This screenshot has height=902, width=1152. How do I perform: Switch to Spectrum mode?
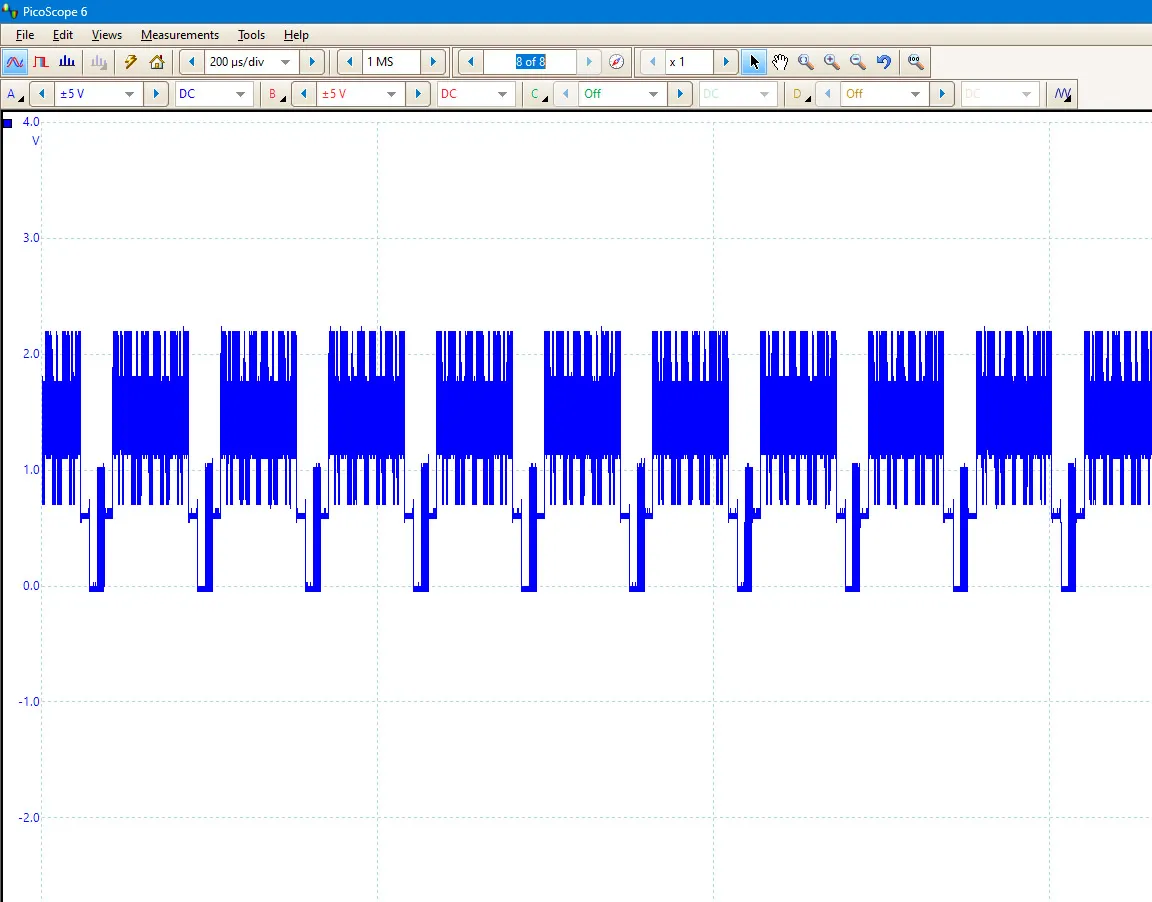point(66,62)
